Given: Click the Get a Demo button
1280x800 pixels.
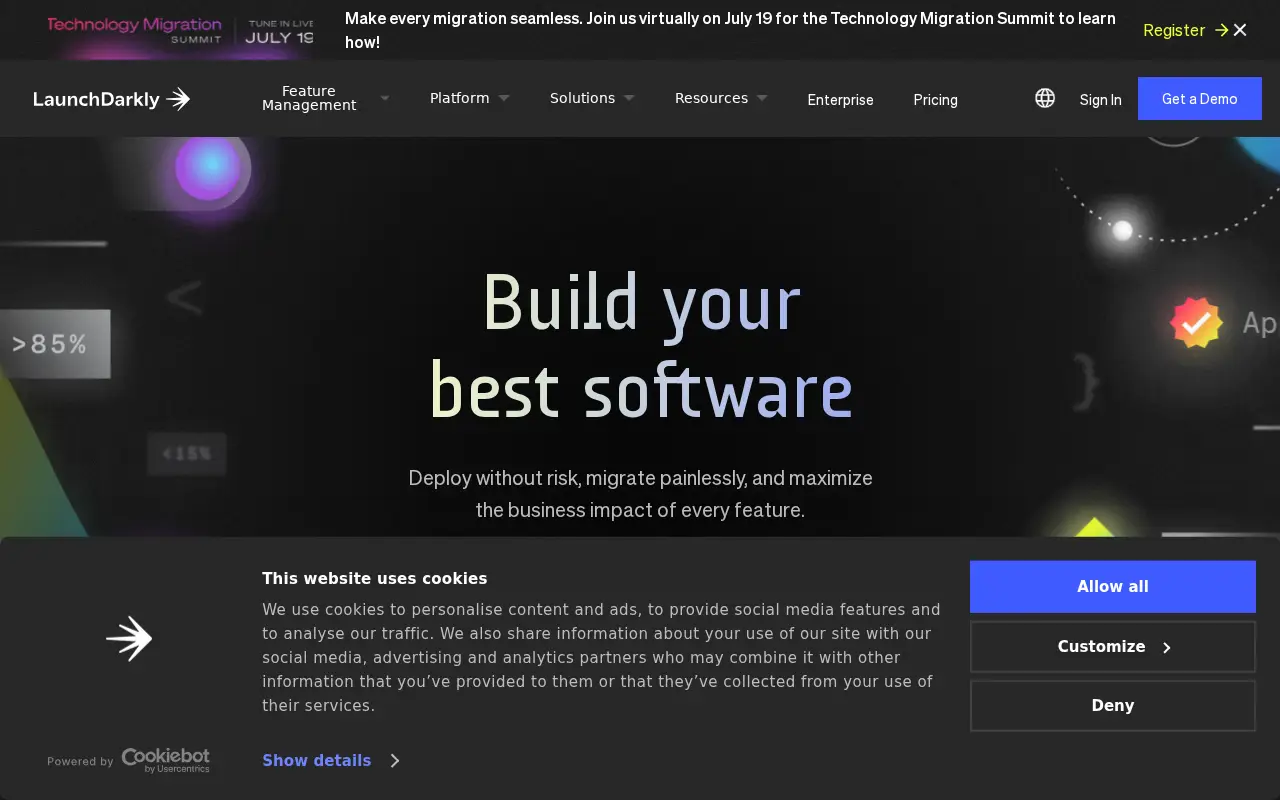Looking at the screenshot, I should tap(1200, 99).
